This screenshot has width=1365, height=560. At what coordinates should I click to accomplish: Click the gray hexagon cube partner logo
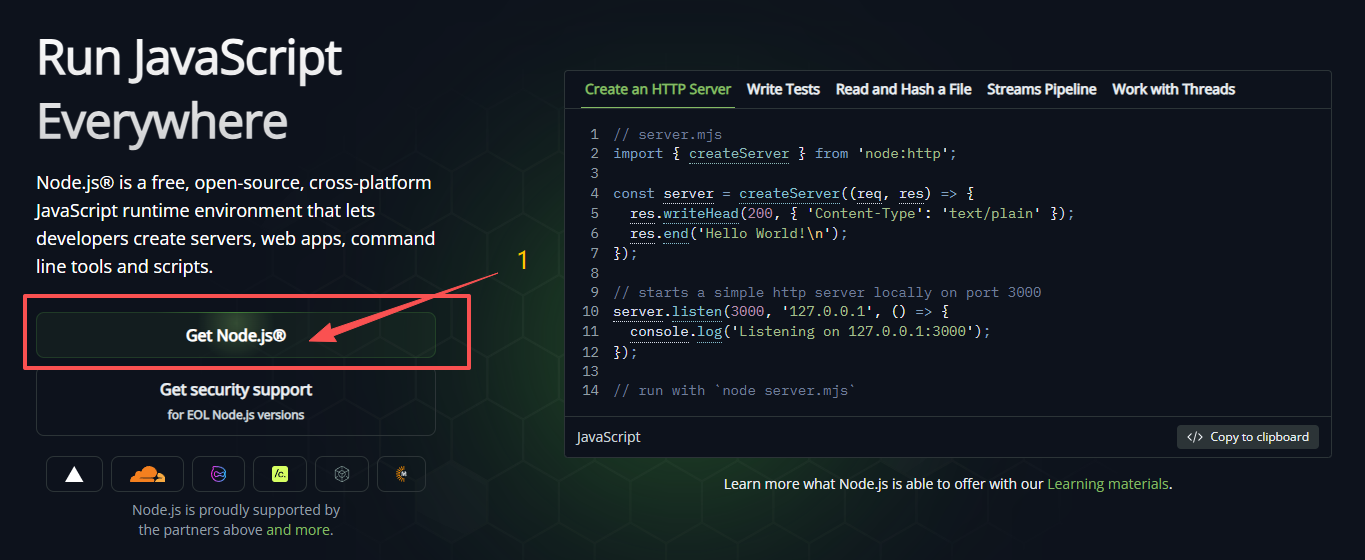(341, 474)
